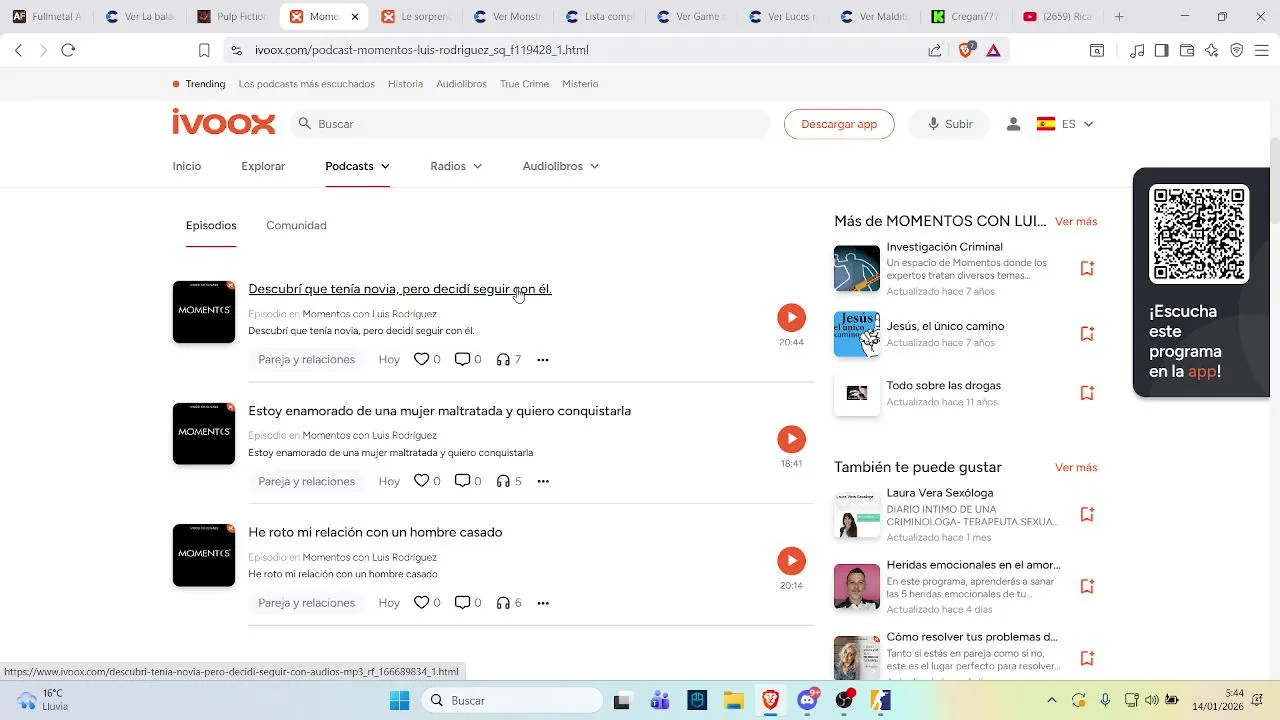1280x720 pixels.
Task: Follow 'Investigación Criminal' with bookmark icon
Action: (1087, 268)
